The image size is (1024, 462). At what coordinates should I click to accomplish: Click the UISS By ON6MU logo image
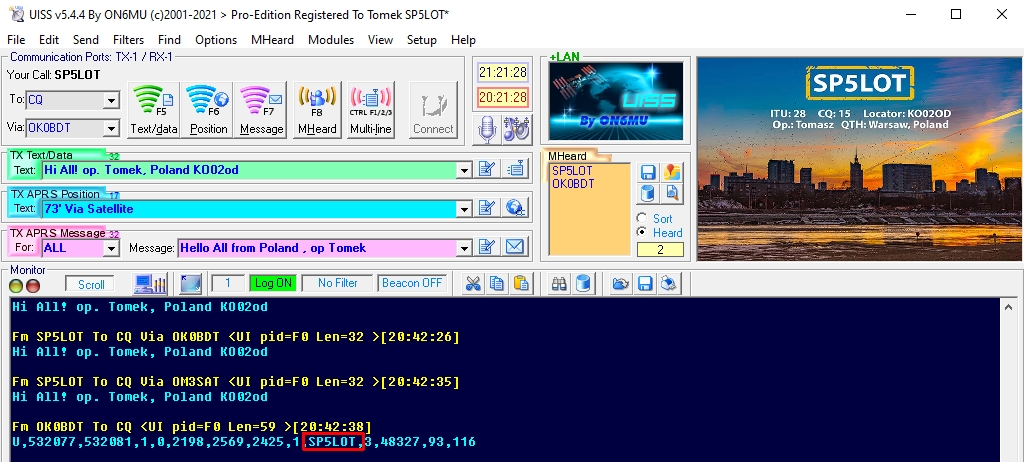click(616, 101)
